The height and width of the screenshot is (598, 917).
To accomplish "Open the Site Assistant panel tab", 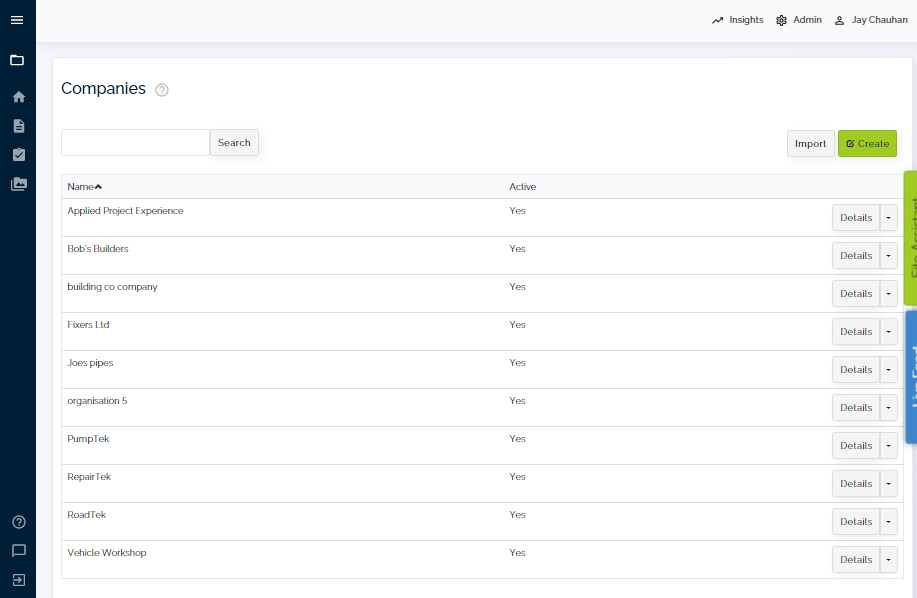I will click(x=908, y=237).
